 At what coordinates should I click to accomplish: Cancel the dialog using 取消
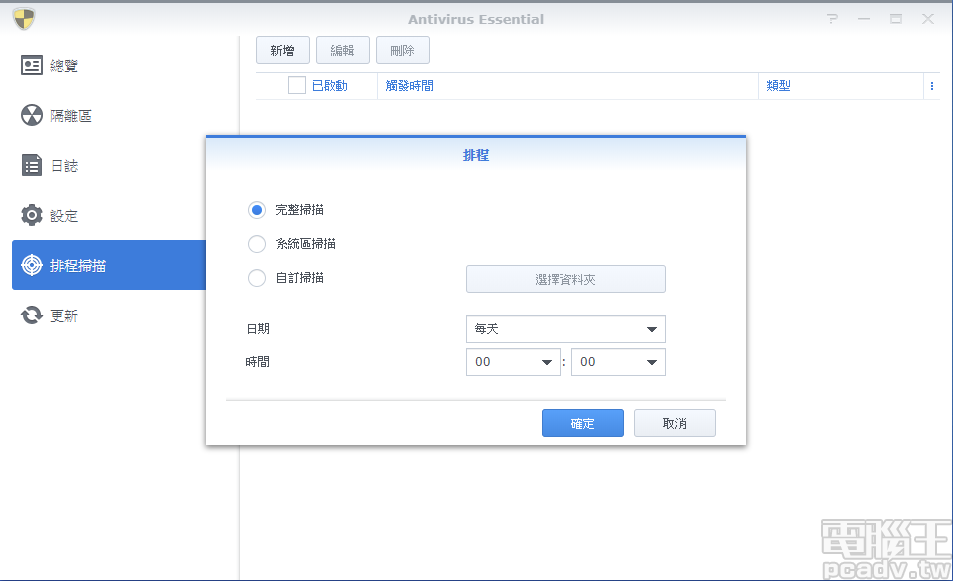674,422
